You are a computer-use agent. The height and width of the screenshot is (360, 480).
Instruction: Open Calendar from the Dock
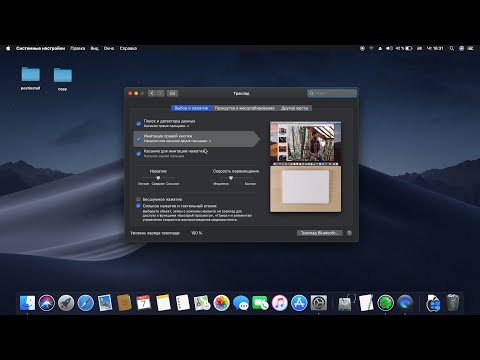pyautogui.click(x=144, y=303)
